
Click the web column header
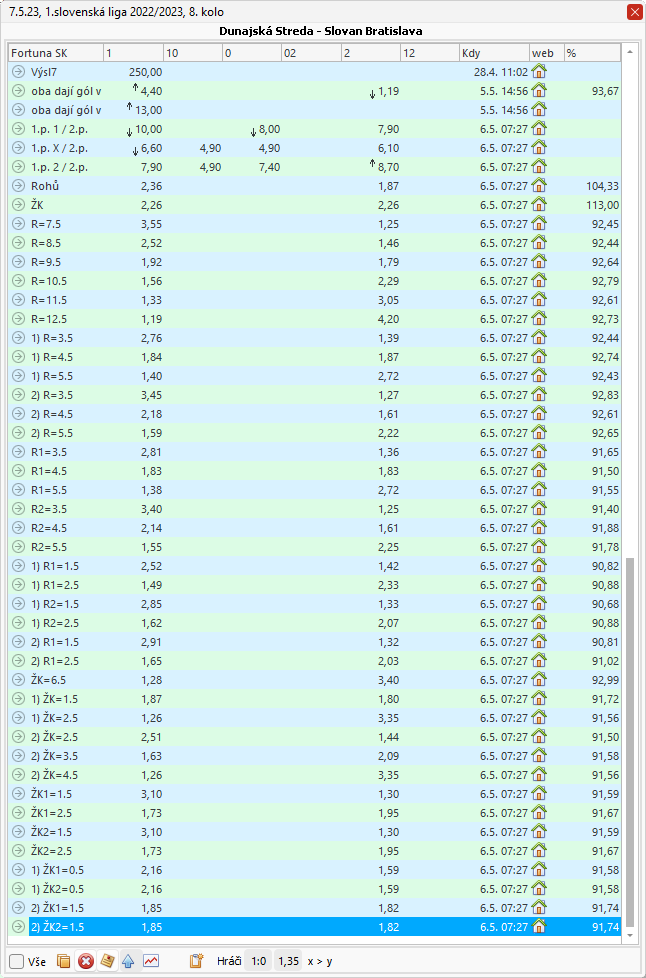click(x=547, y=53)
